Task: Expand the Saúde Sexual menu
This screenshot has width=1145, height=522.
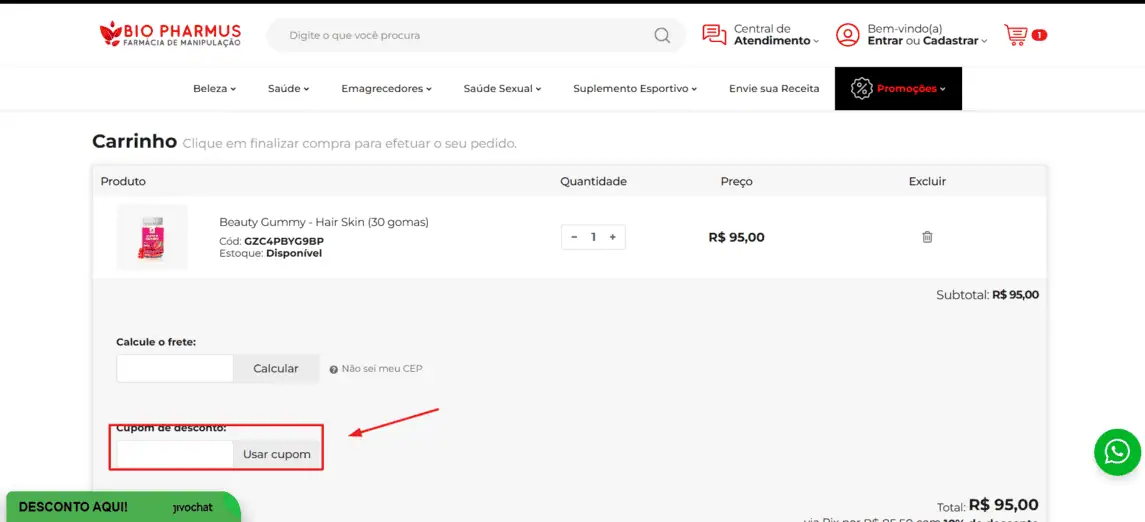Action: point(502,88)
